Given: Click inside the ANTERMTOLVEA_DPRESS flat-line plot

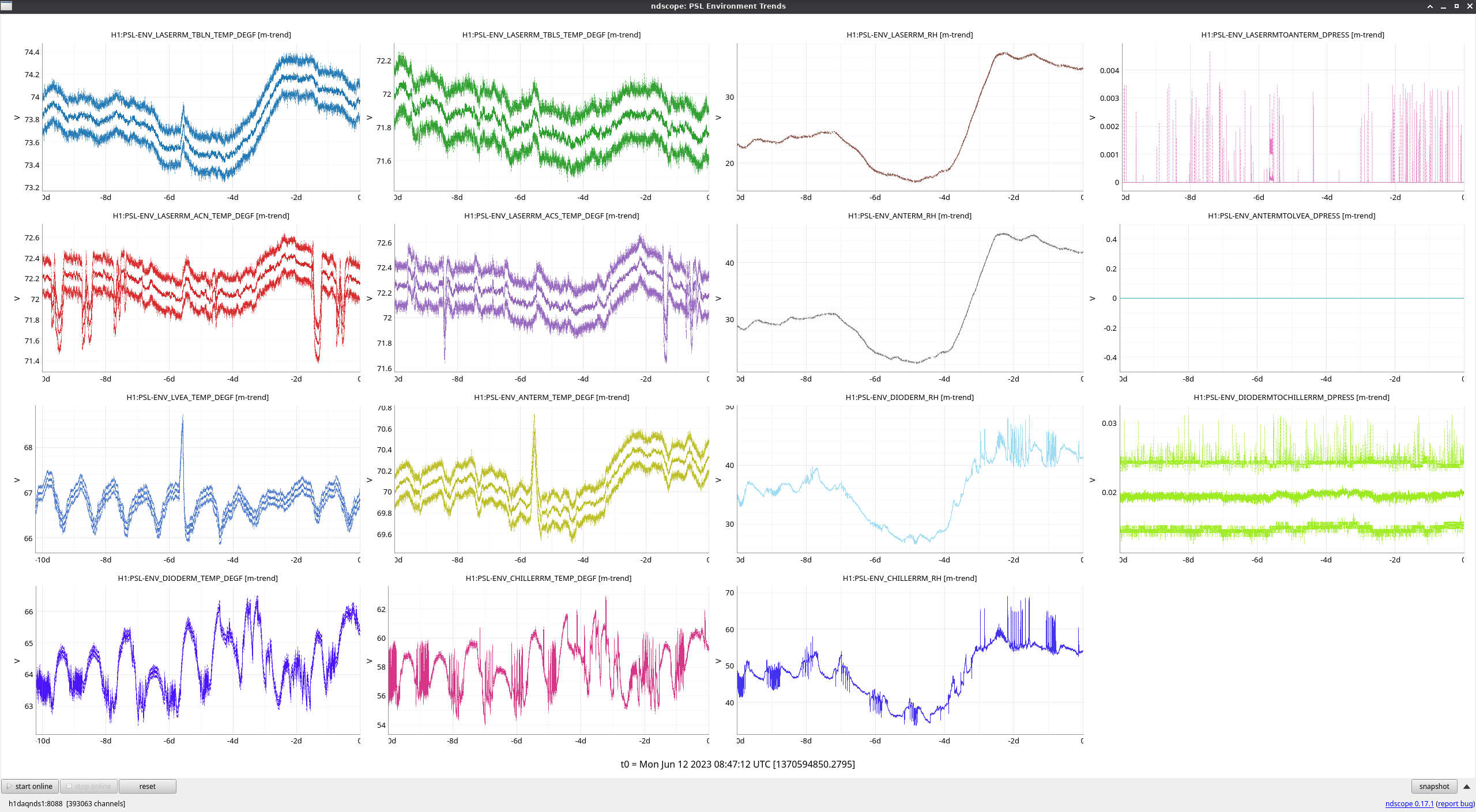Looking at the screenshot, I should [1291, 298].
